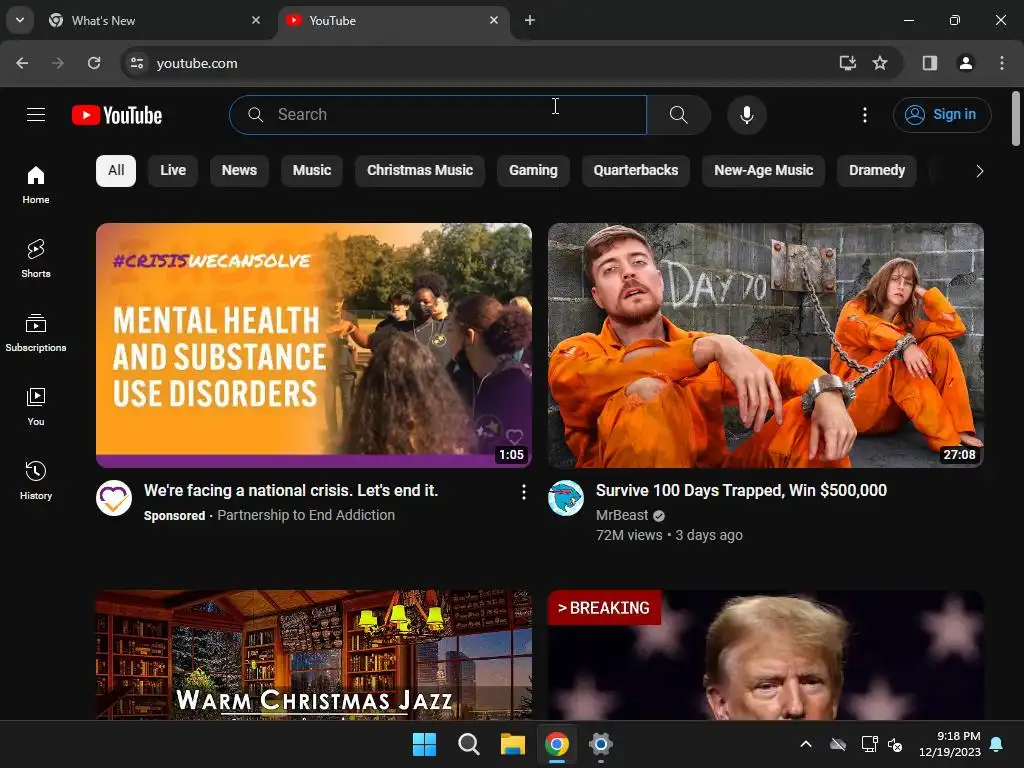Screen dimensions: 1024x768
Task: Go to Home in sidebar
Action: tap(36, 185)
